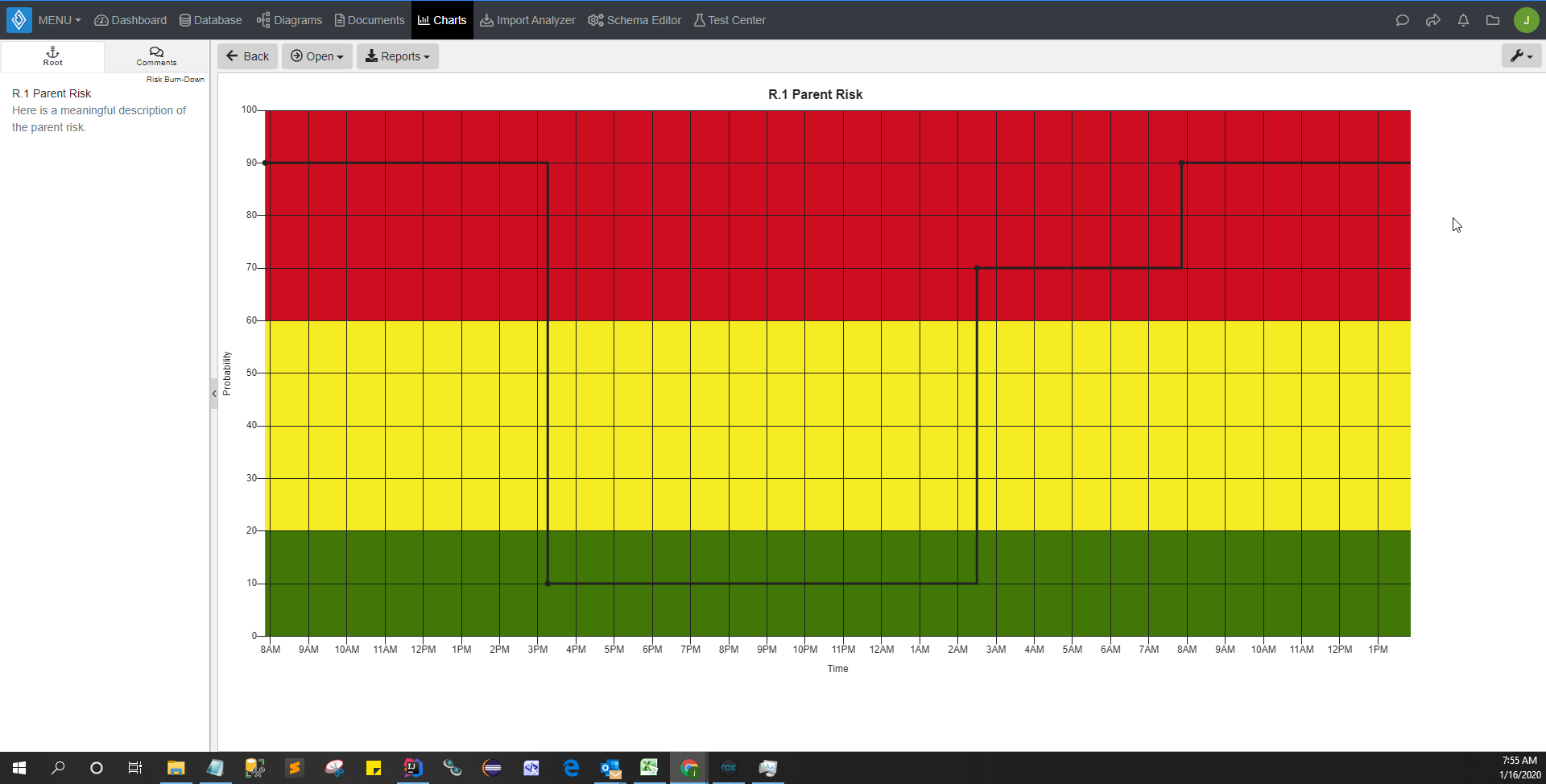Select the Charts tab
Viewport: 1546px width, 784px height.
(441, 20)
